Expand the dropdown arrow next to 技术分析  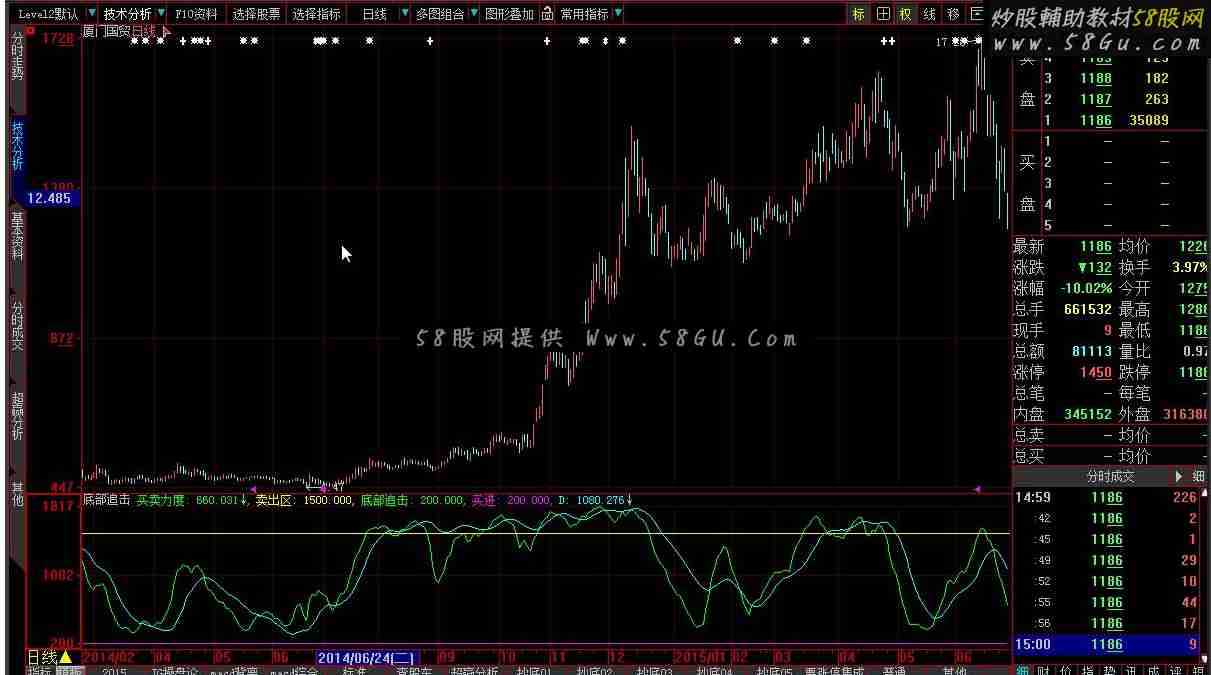tap(163, 14)
